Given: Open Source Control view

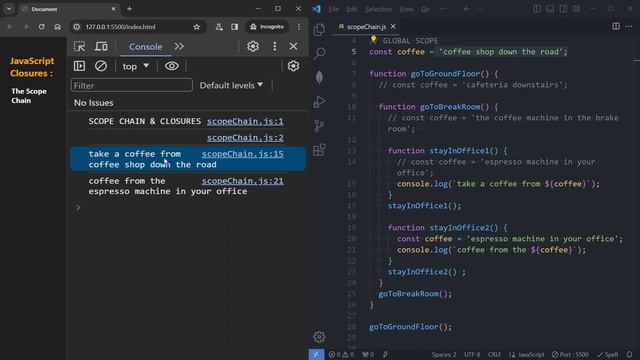Looking at the screenshot, I should (319, 126).
